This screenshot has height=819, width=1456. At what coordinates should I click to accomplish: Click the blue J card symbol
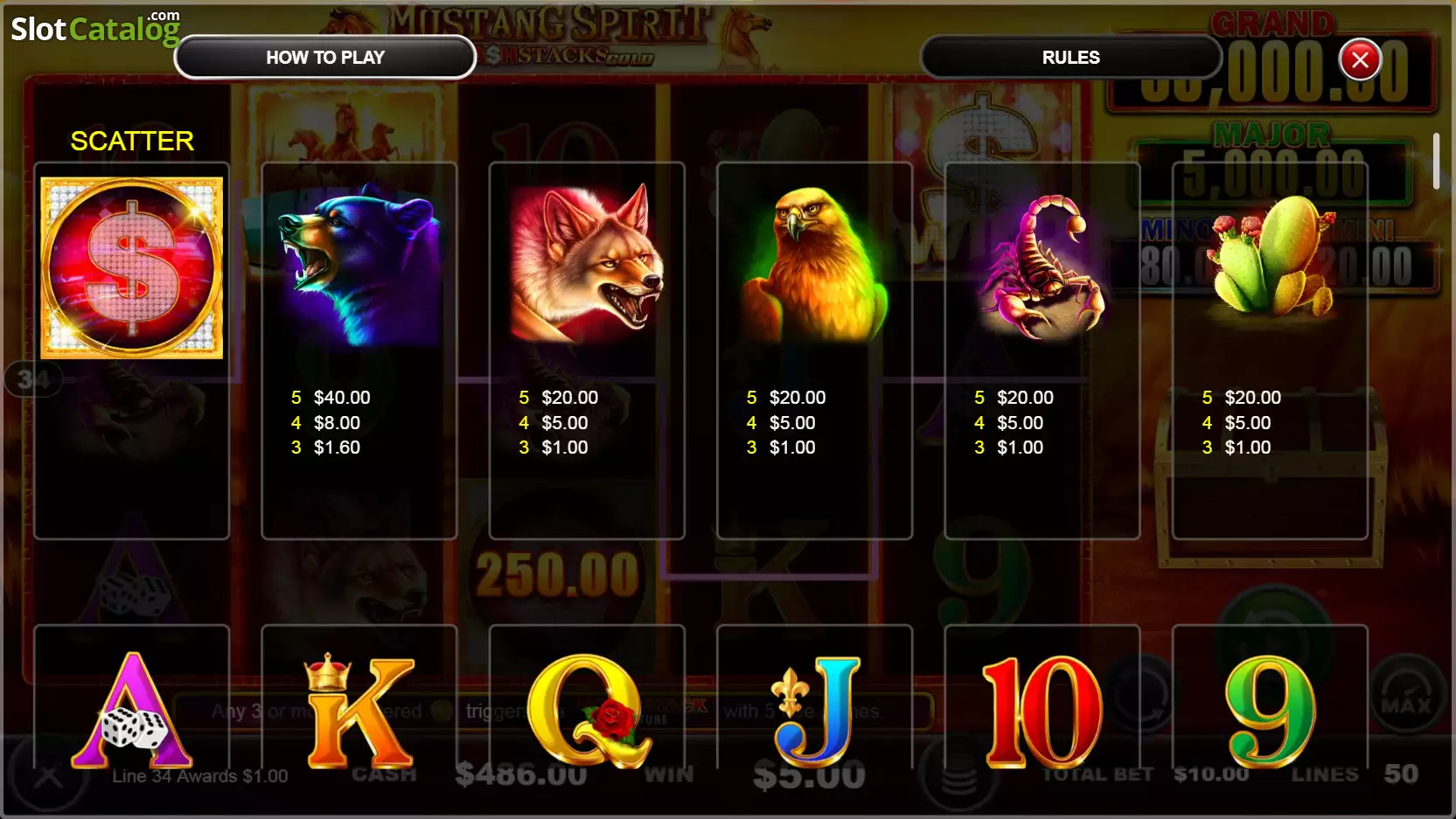817,711
